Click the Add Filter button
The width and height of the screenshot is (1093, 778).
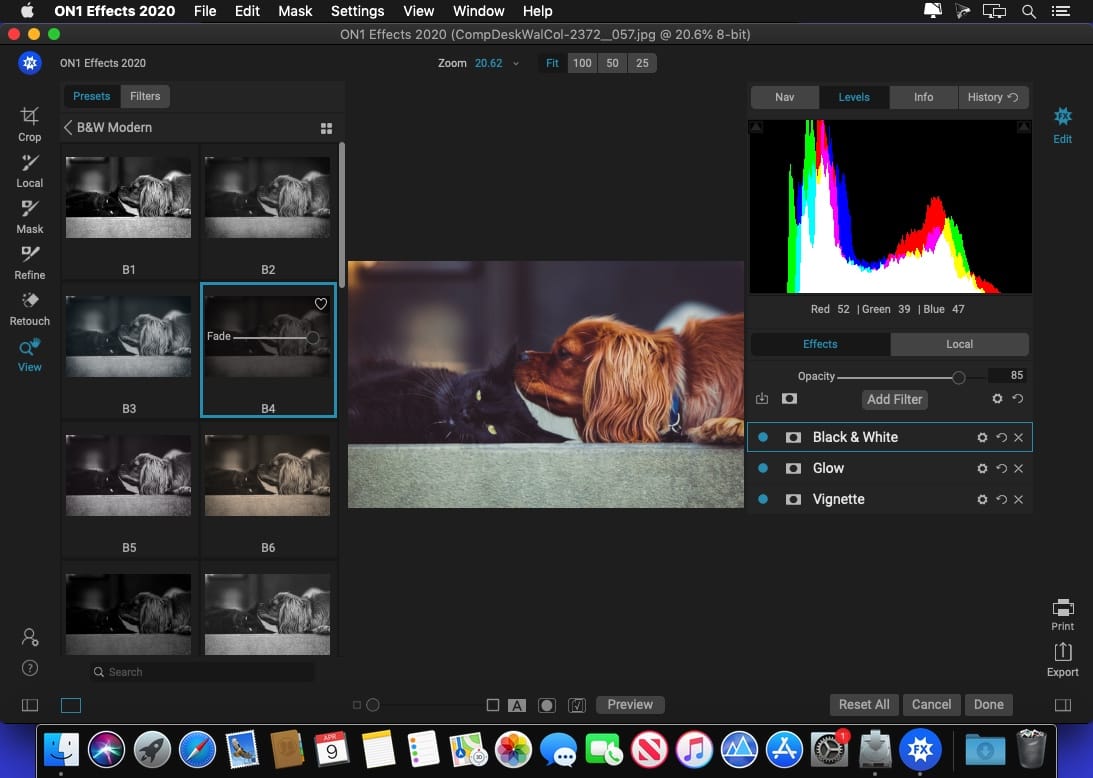point(894,399)
